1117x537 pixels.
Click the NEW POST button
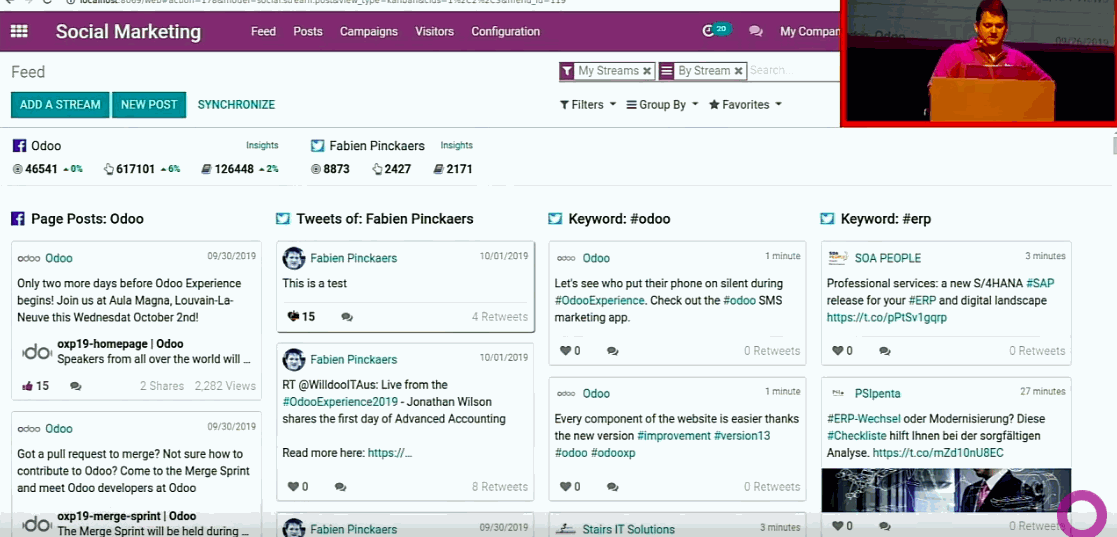pyautogui.click(x=149, y=105)
